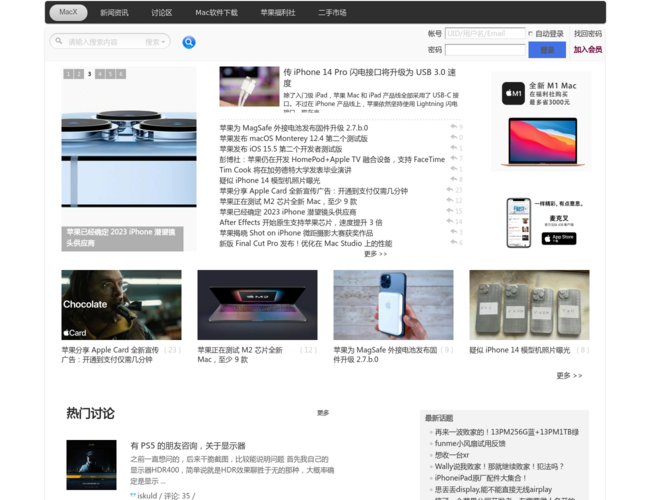
Task: Click 更多 below the news list
Action: (376, 254)
